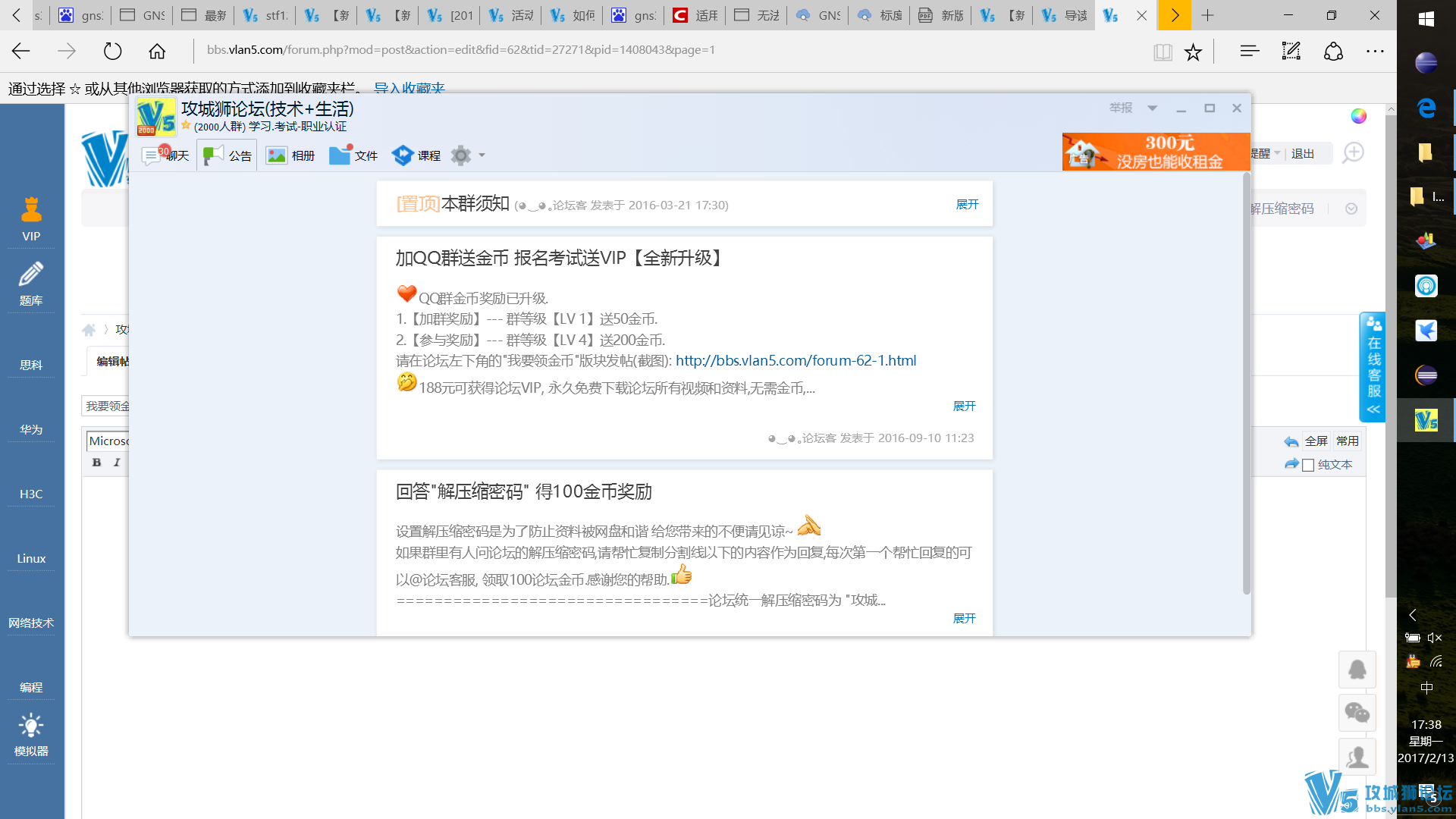Image resolution: width=1456 pixels, height=819 pixels.
Task: Toggle bold formatting in editor
Action: (x=96, y=463)
